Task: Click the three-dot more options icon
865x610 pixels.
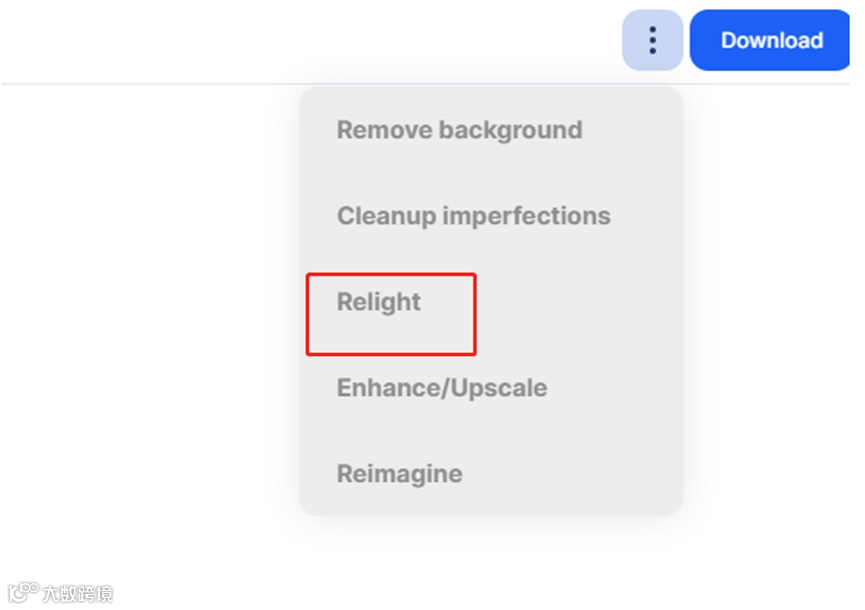Action: click(652, 41)
